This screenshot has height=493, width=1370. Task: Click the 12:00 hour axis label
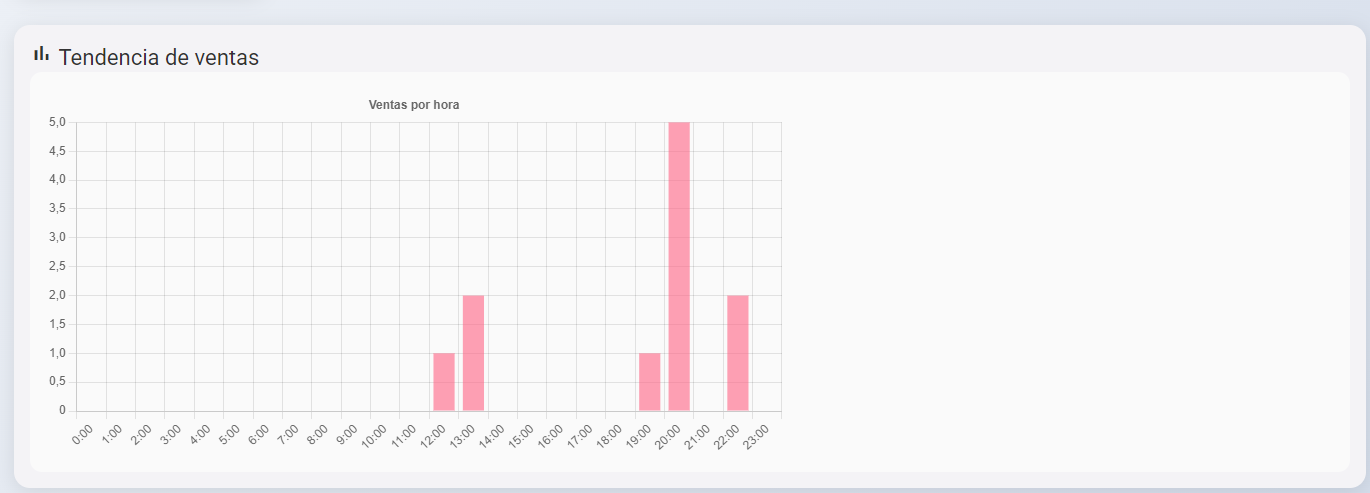coord(434,437)
